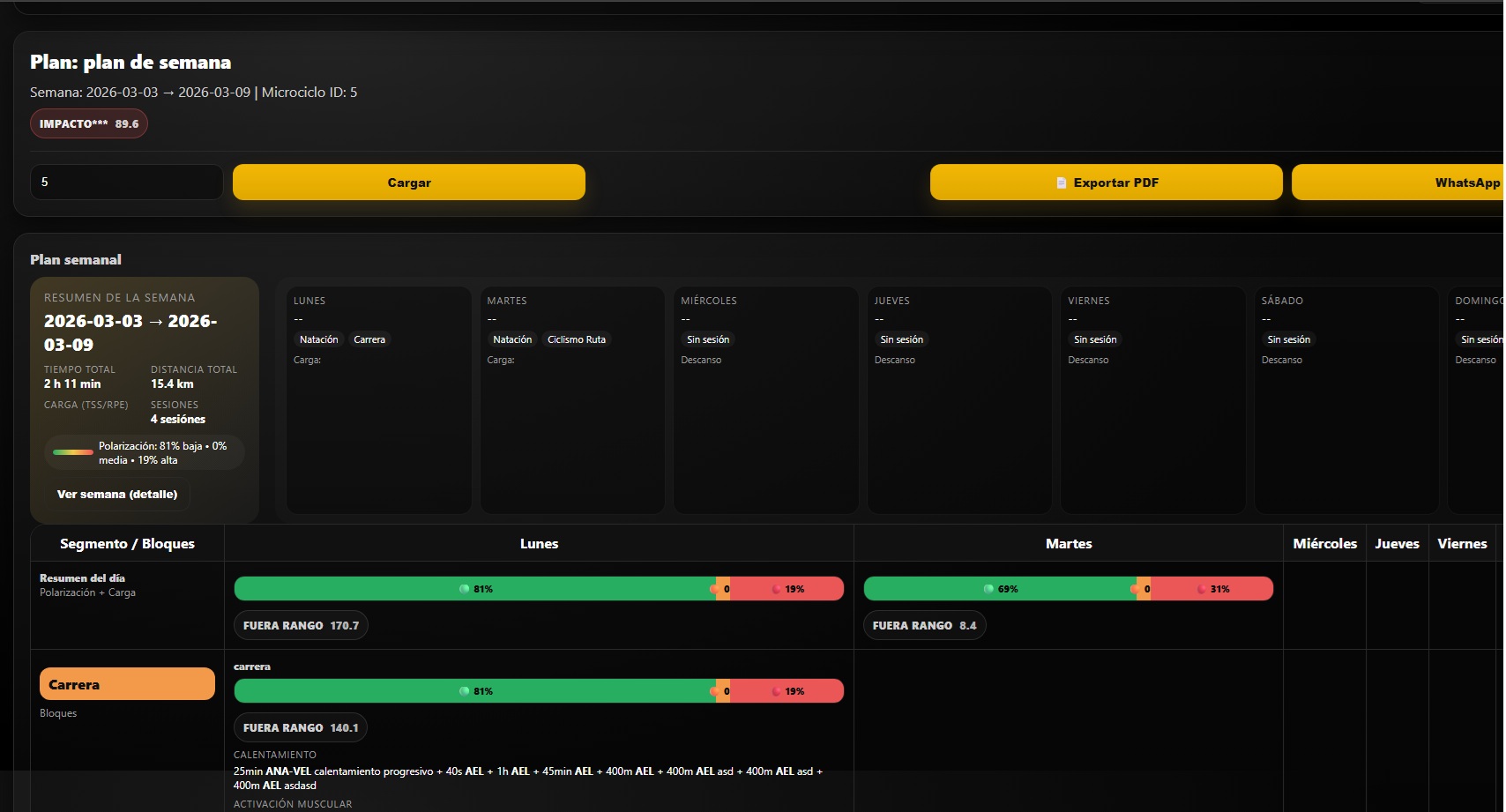The image size is (1506, 812).
Task: Click the polarization gradient icon in week summary
Action: click(73, 452)
